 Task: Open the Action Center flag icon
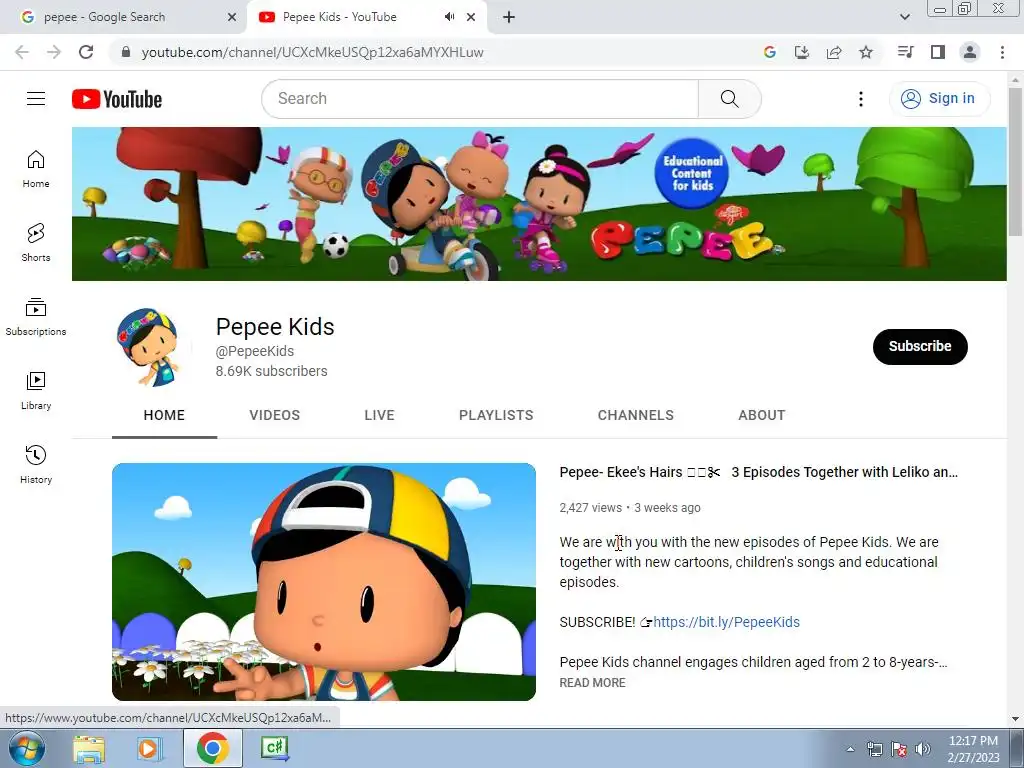click(899, 749)
